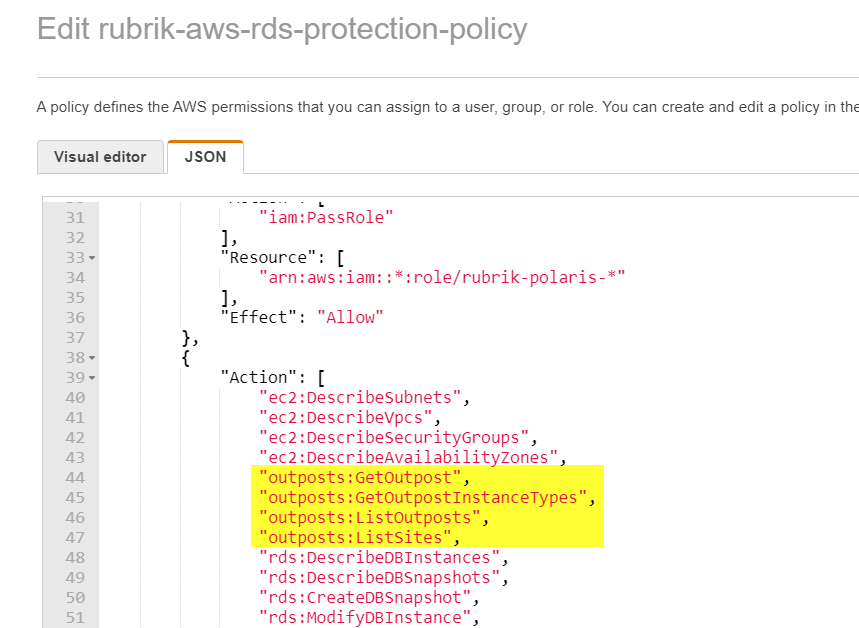Click line number 36 in the gutter
Image resolution: width=859 pixels, height=628 pixels.
(x=76, y=318)
